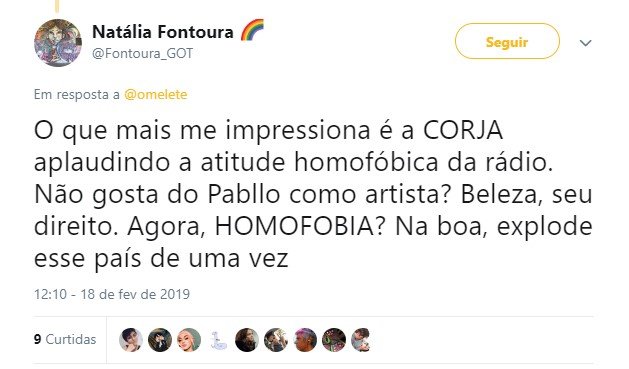Open the fifth liker avatar with long brown hair
This screenshot has height=369, width=629.
coord(247,340)
